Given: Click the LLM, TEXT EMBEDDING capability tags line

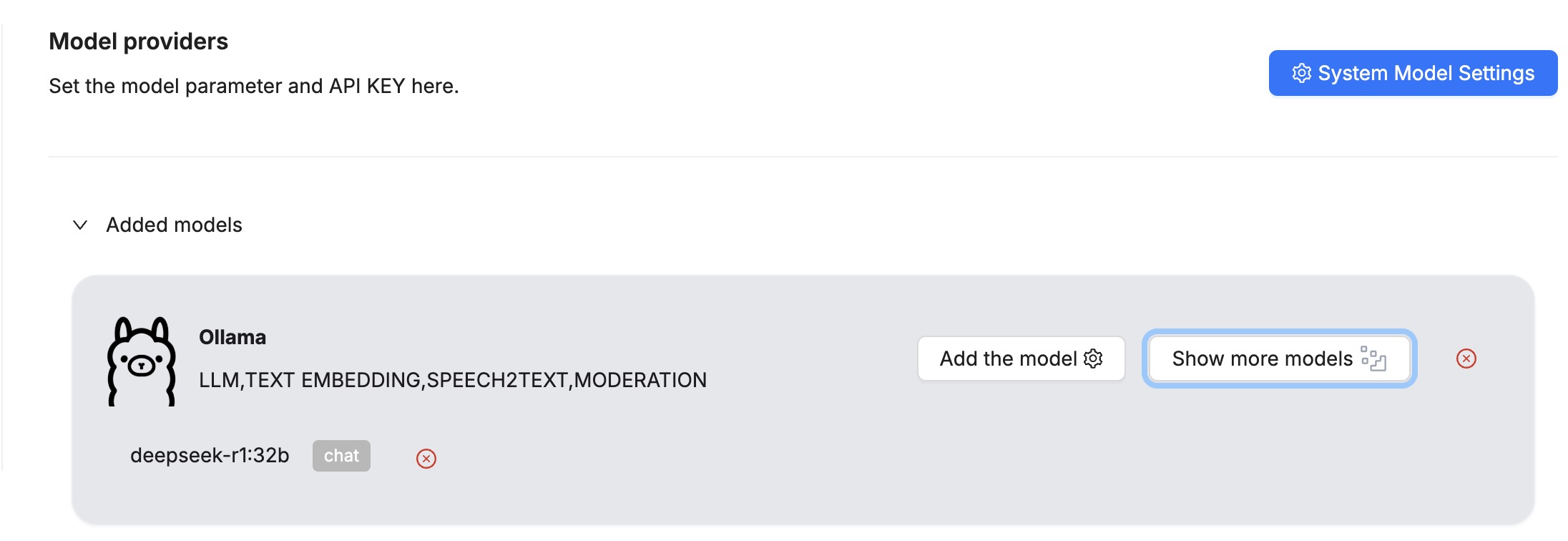Looking at the screenshot, I should (x=452, y=380).
